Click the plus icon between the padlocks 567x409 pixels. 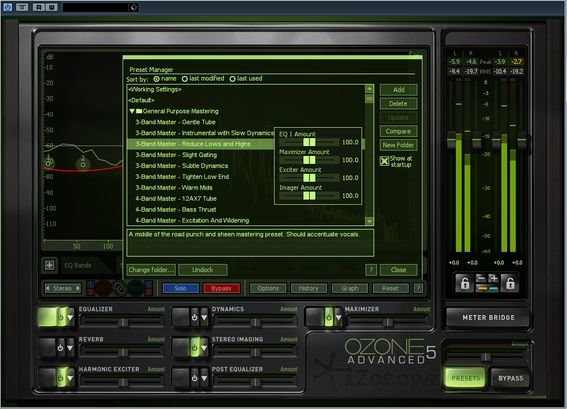pyautogui.click(x=493, y=278)
